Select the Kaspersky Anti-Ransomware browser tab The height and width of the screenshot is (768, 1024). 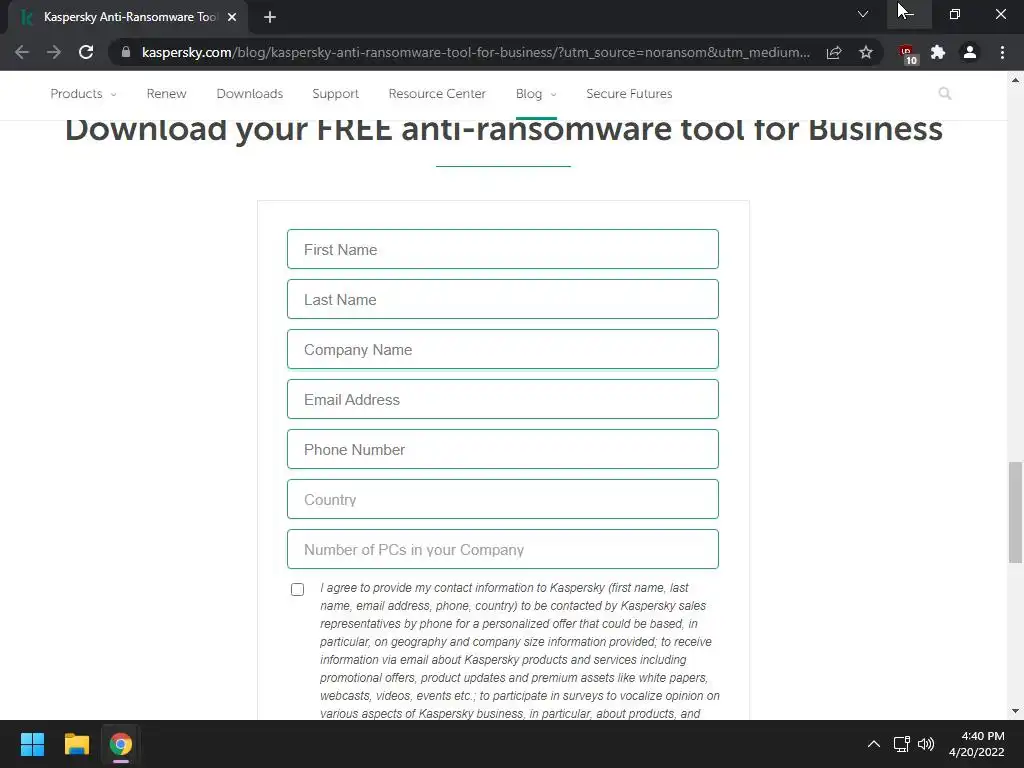pyautogui.click(x=128, y=17)
